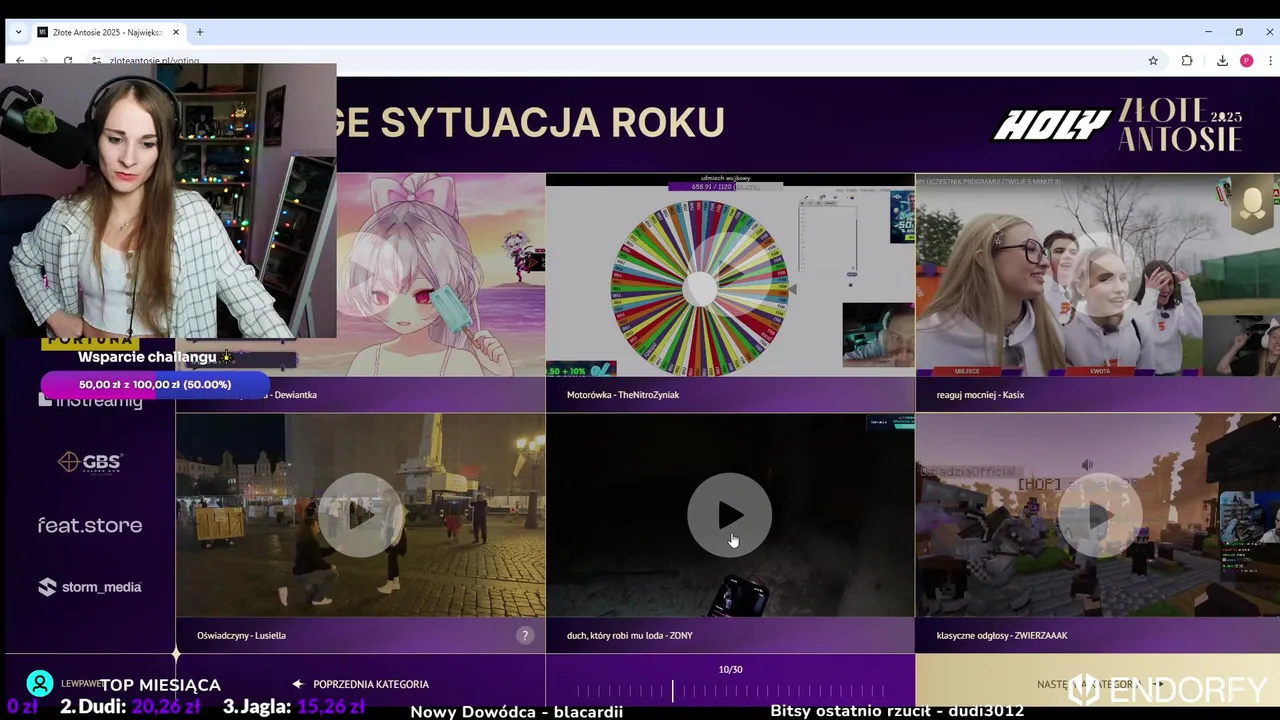Select the duch, który robi mu loda - ZONY label
This screenshot has width=1280, height=720.
[x=630, y=635]
